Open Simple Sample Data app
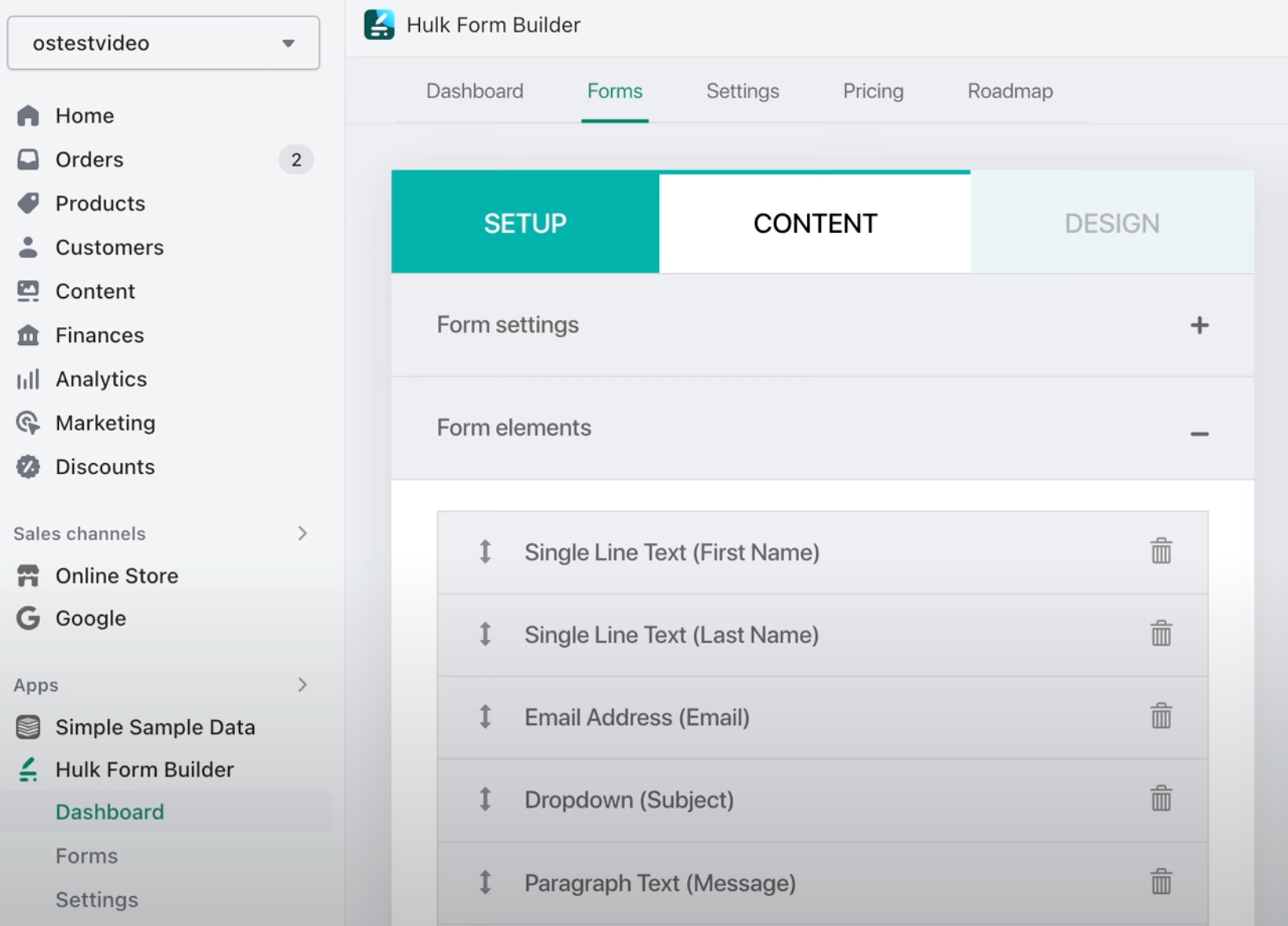1288x926 pixels. (155, 728)
